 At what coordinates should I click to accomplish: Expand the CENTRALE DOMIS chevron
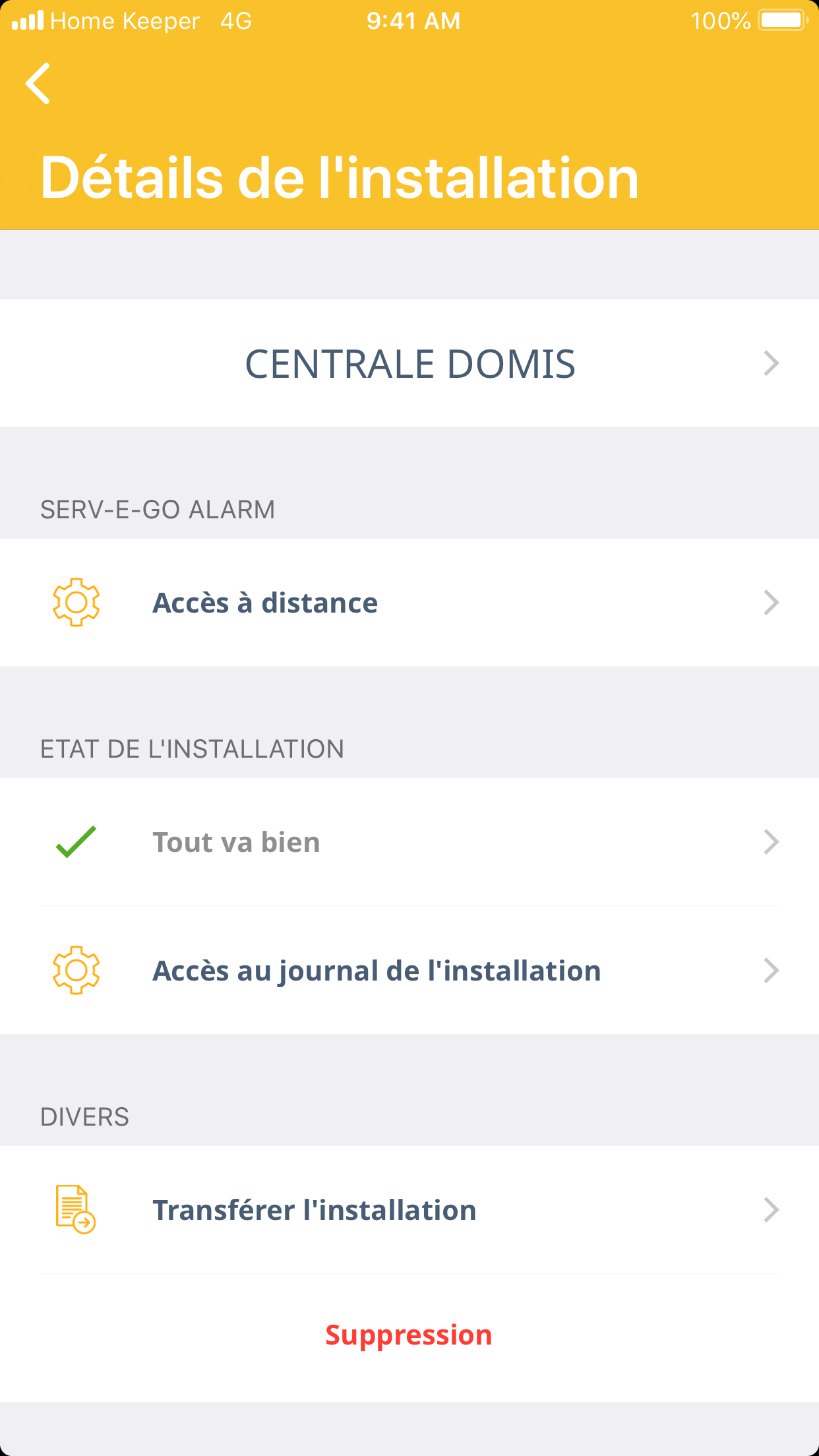[x=771, y=363]
